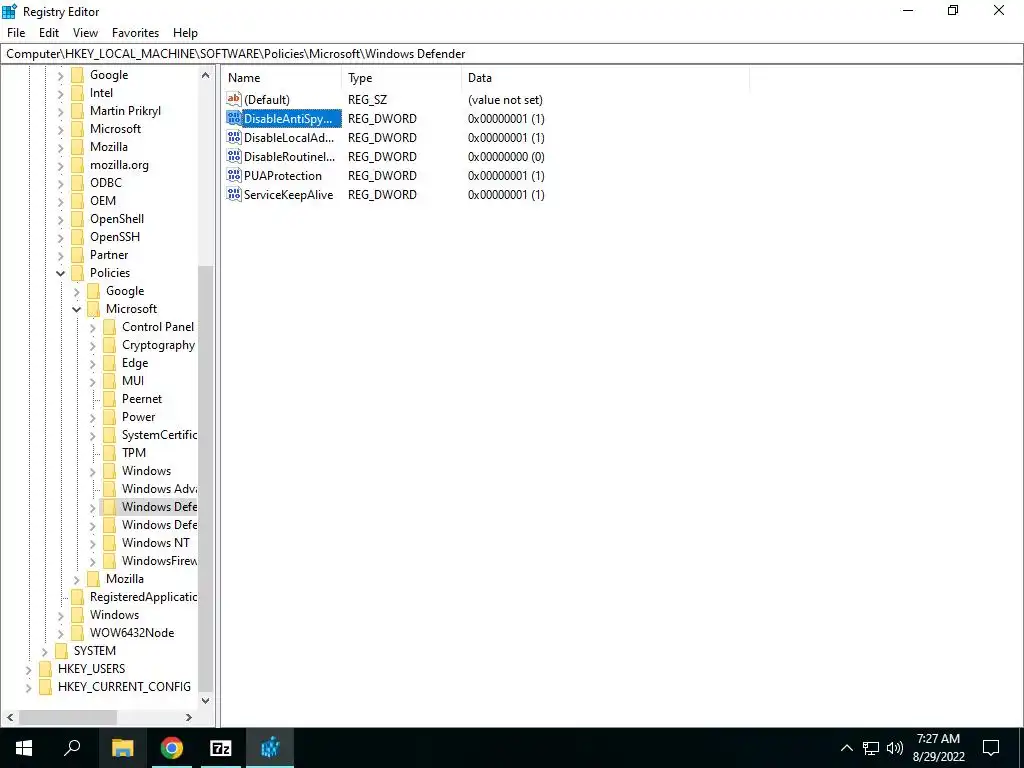Click the tree horizontal scroll left arrow

point(10,717)
